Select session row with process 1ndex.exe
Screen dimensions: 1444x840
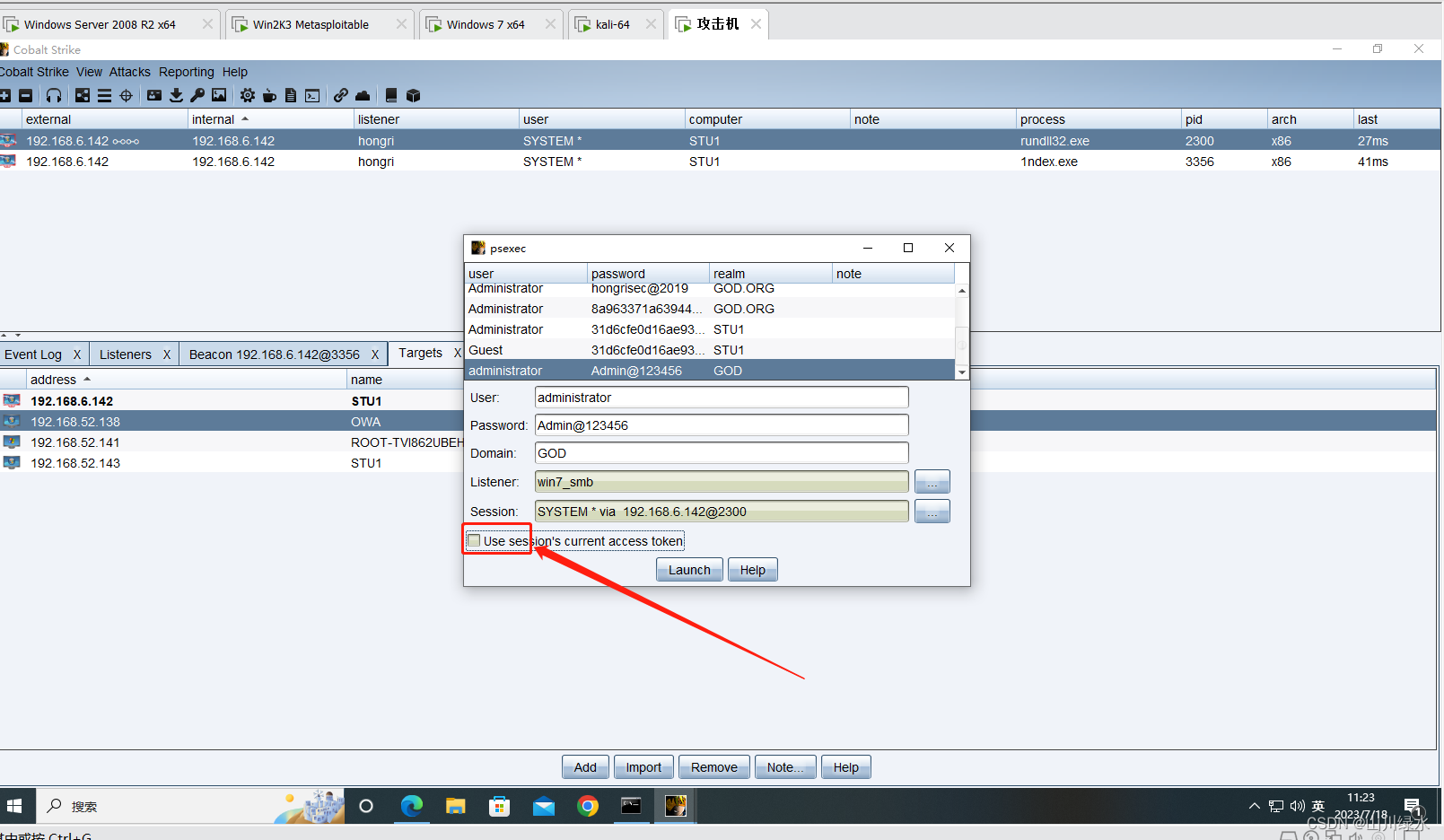pyautogui.click(x=720, y=162)
